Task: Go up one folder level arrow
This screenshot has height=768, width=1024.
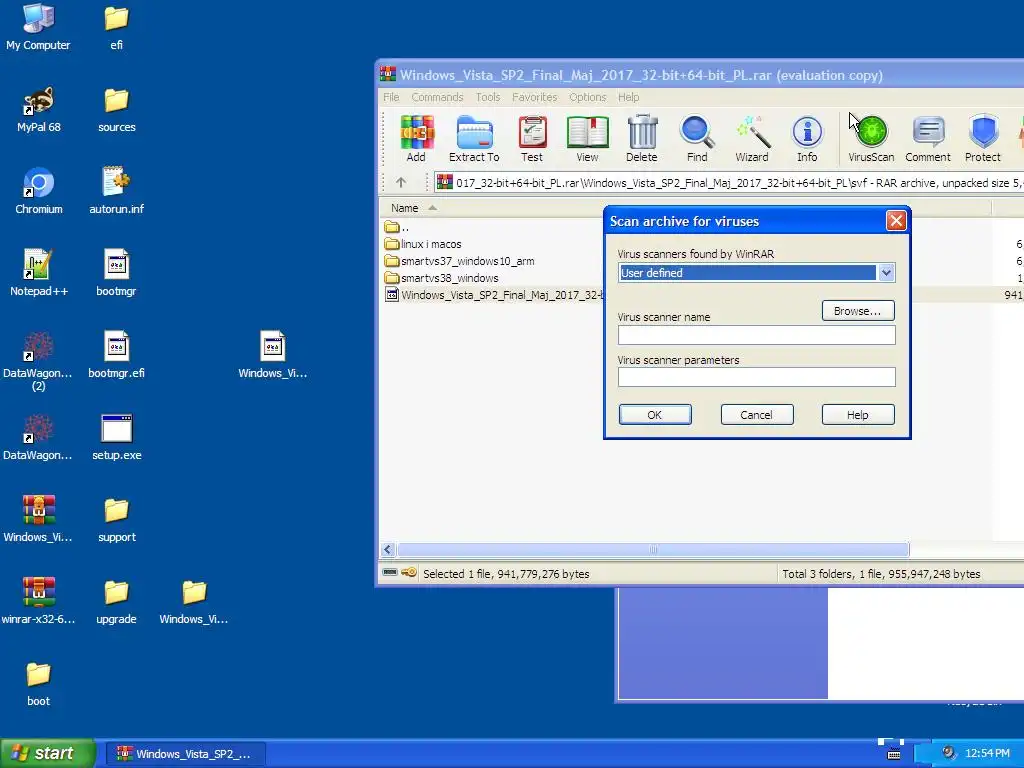Action: pos(400,182)
